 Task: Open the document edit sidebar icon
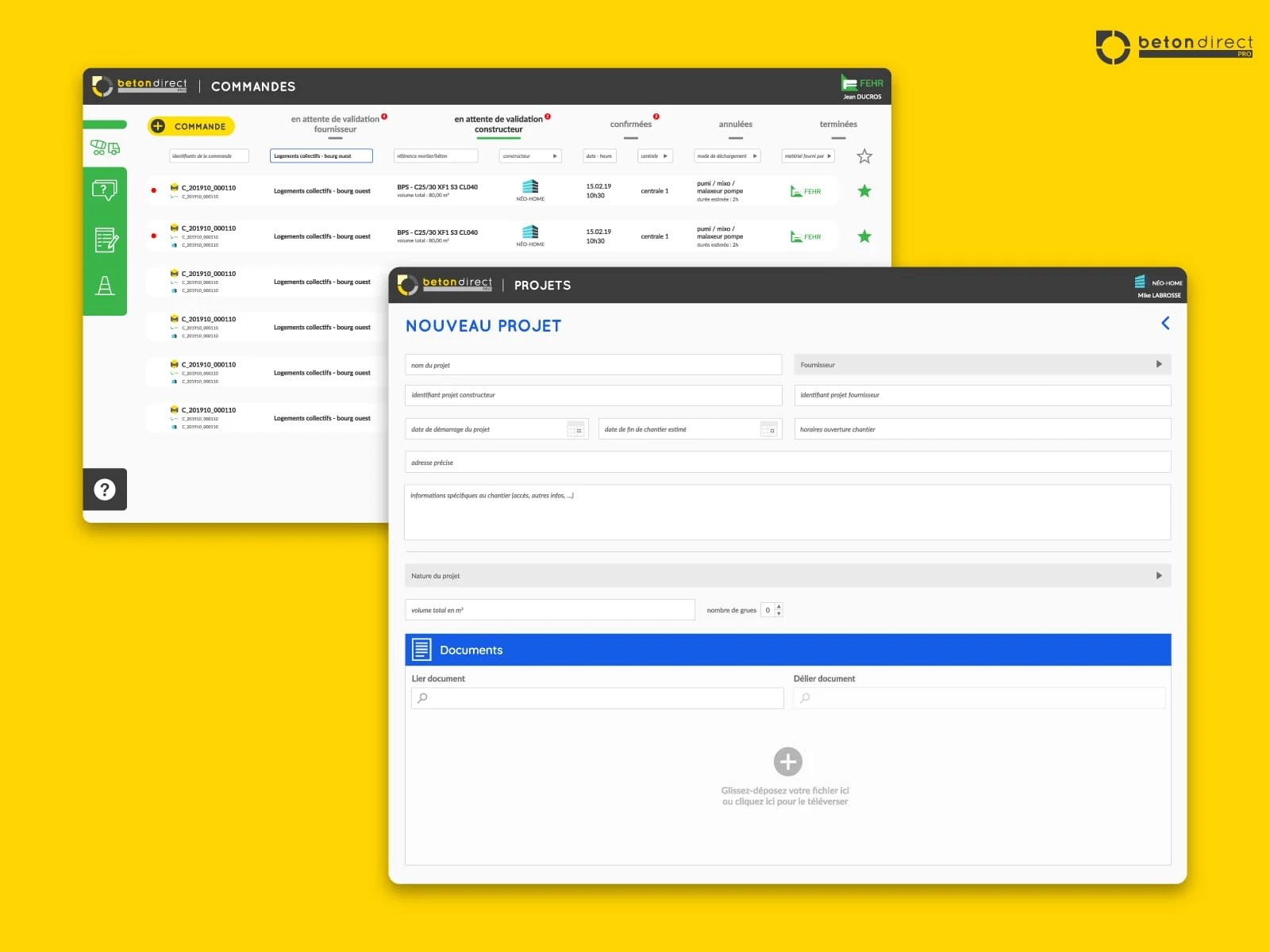pos(106,240)
